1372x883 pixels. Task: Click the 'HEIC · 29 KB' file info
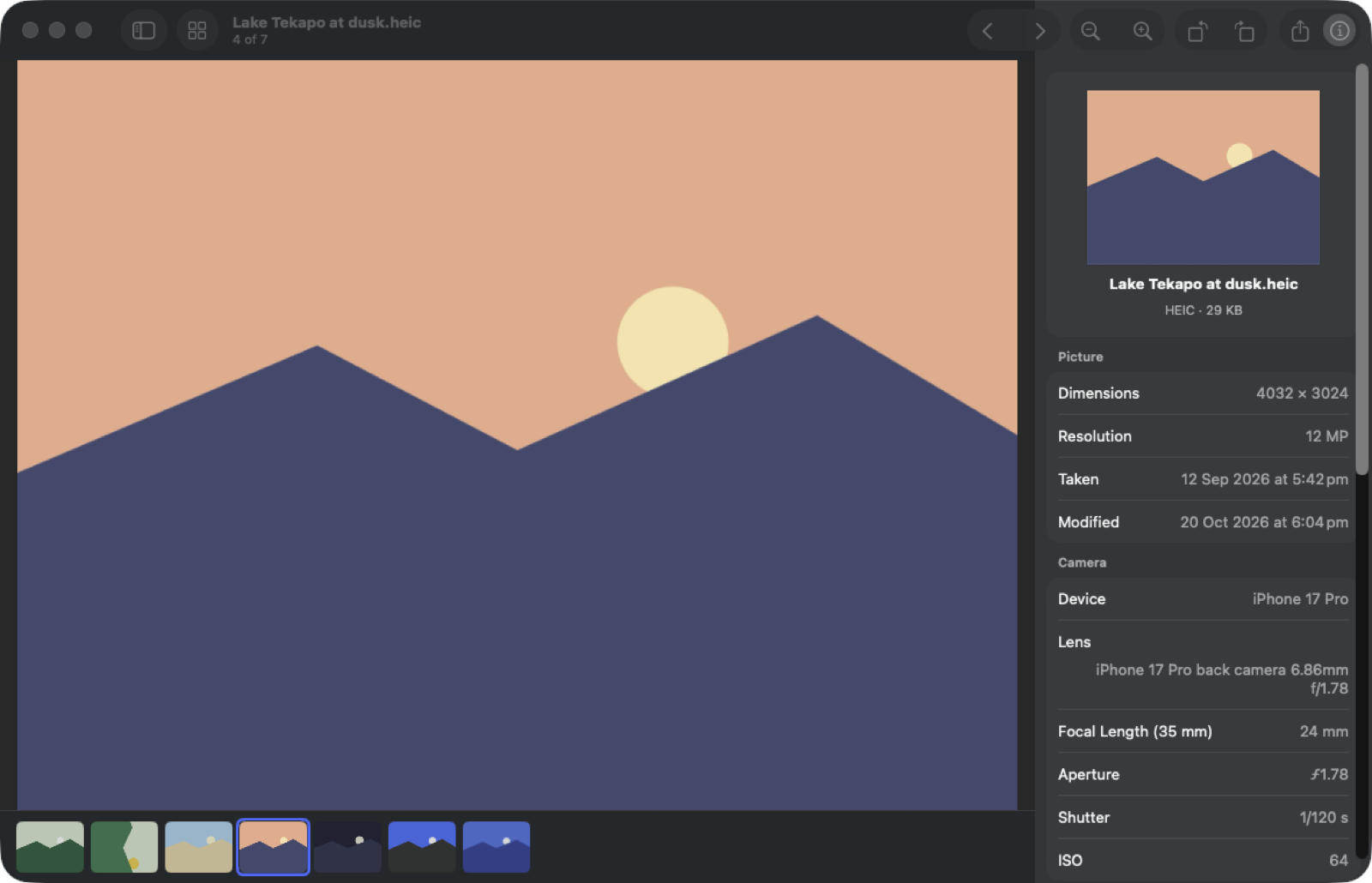coord(1203,310)
